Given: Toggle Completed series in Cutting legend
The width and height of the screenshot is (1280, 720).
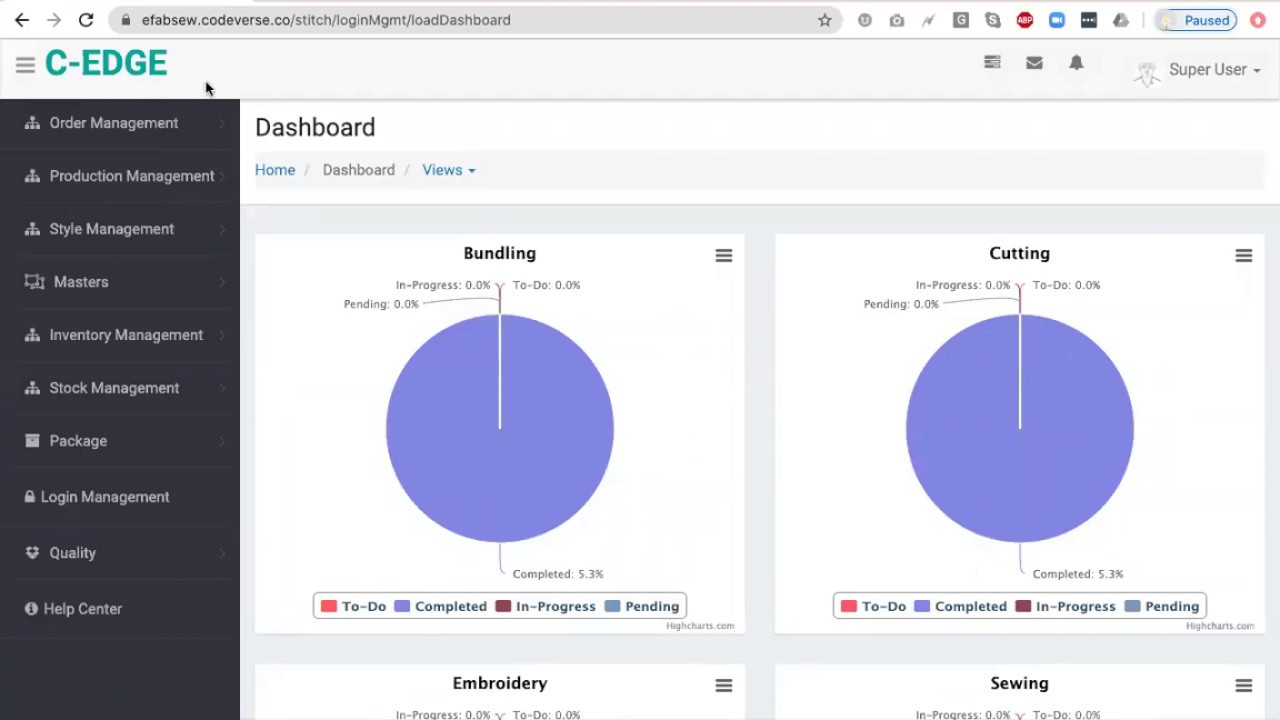Looking at the screenshot, I should point(960,606).
